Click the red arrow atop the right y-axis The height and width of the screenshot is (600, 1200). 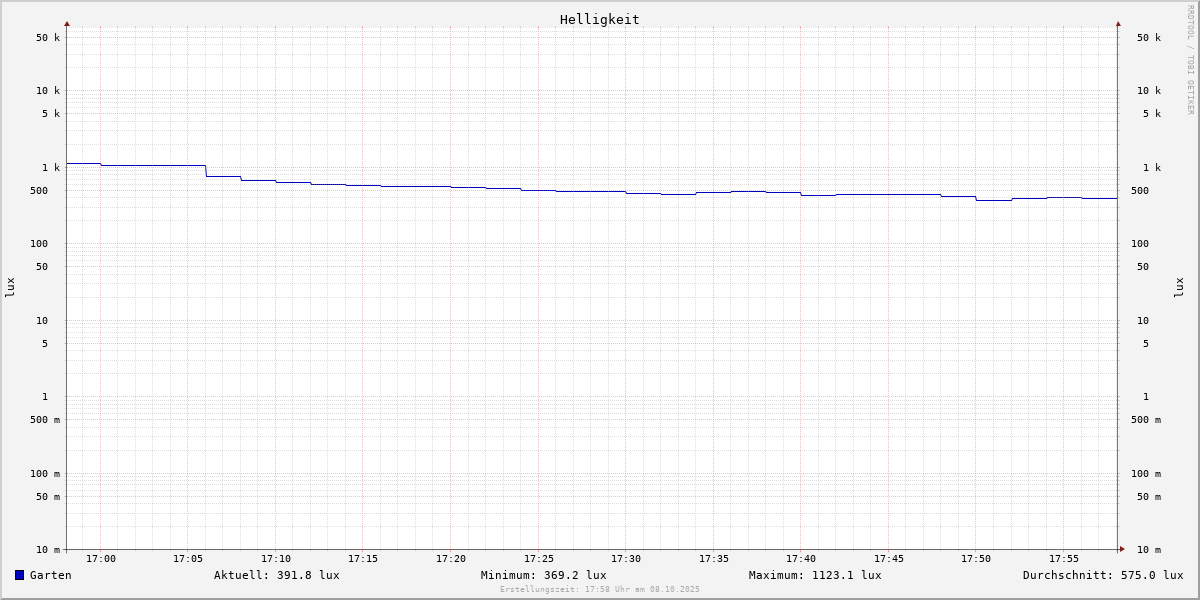pyautogui.click(x=1118, y=23)
